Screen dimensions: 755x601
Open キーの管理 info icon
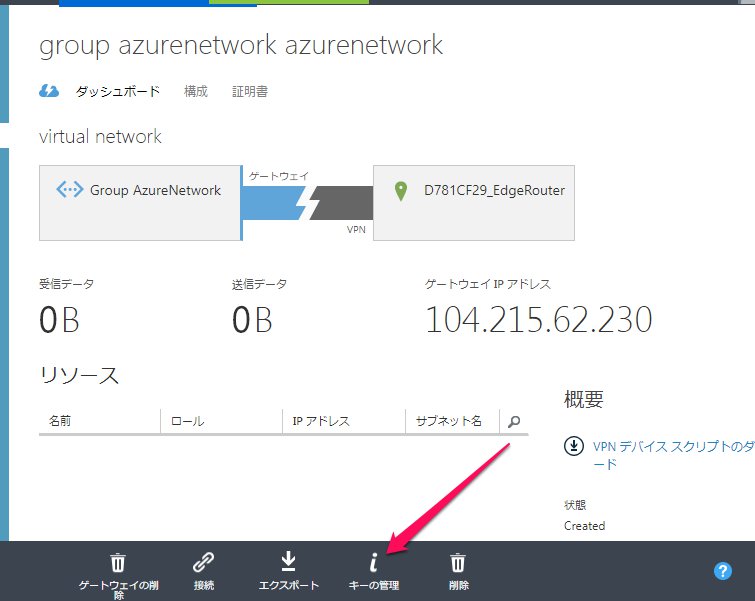pyautogui.click(x=373, y=562)
